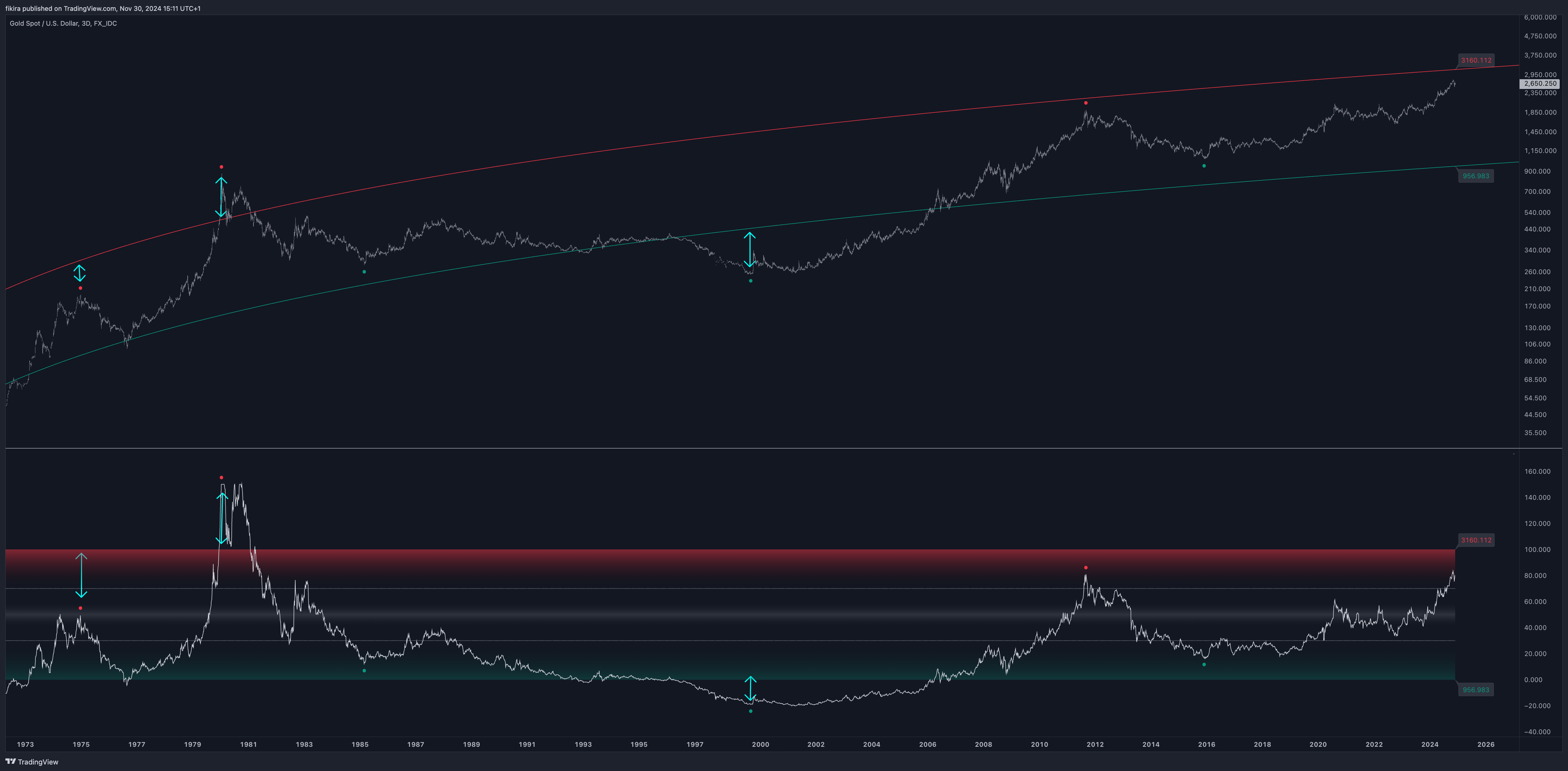Viewport: 1568px width, 771px height.
Task: Click the green 956.983 label in the gold price pane
Action: (x=1476, y=176)
